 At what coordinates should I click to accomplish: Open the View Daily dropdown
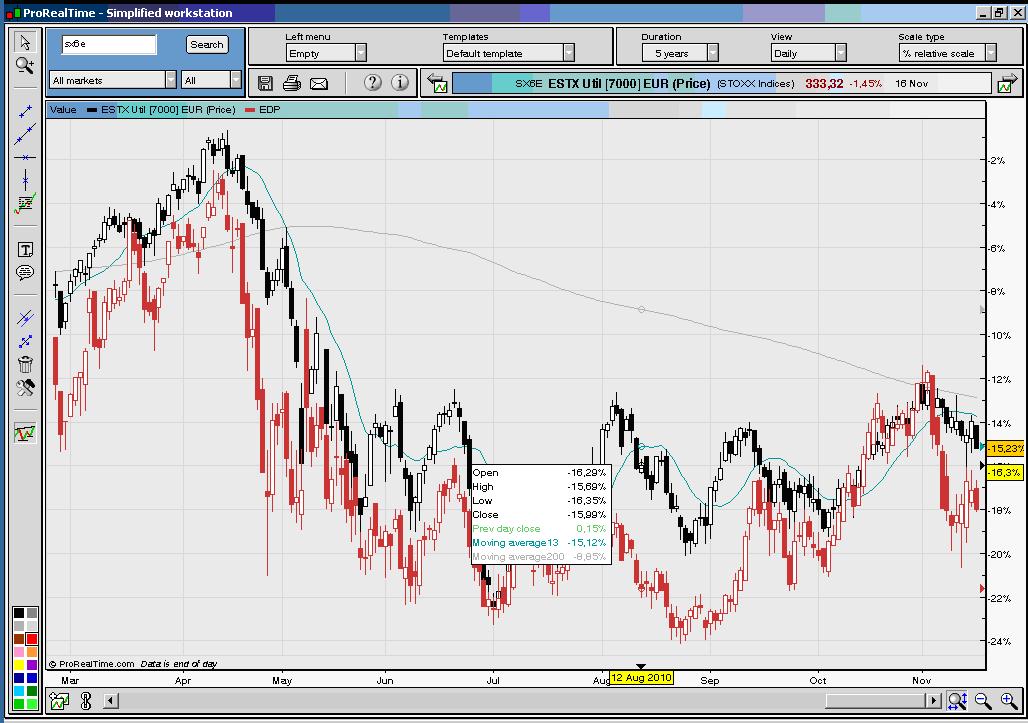pyautogui.click(x=808, y=53)
